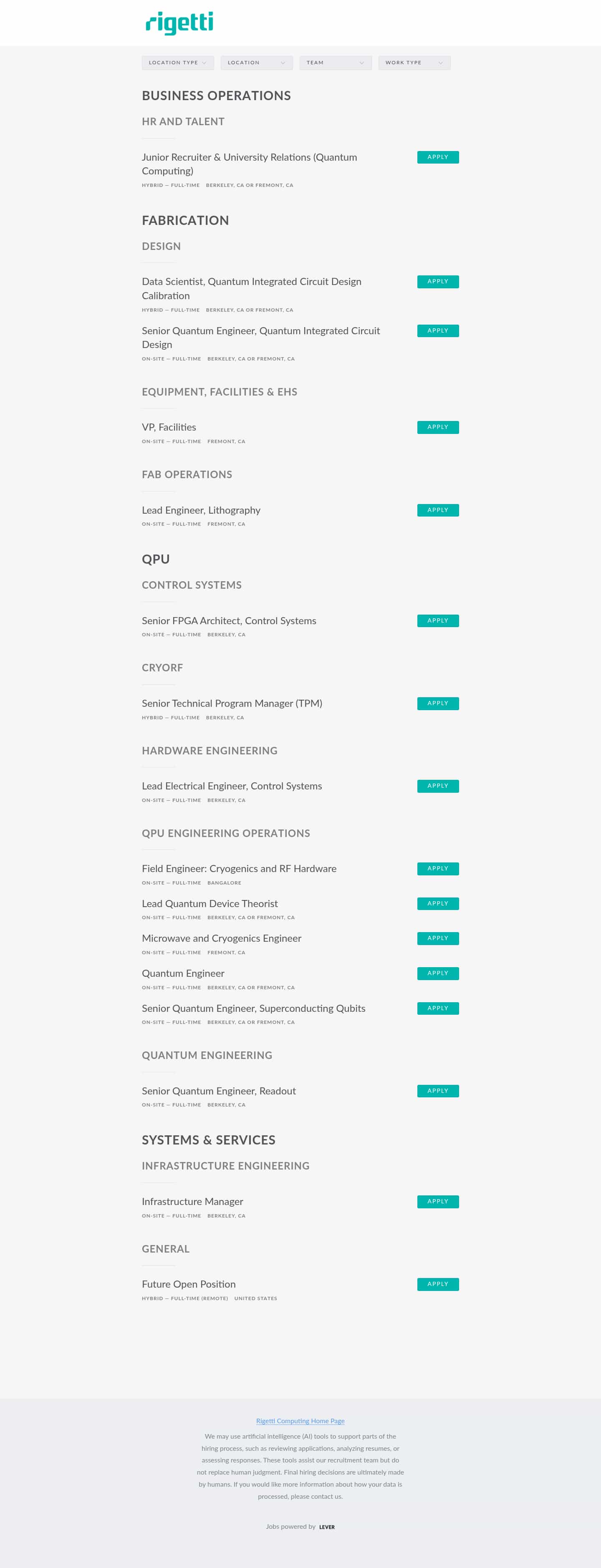The width and height of the screenshot is (601, 1568).
Task: Click the Rigetti logo at the top
Action: [x=178, y=23]
